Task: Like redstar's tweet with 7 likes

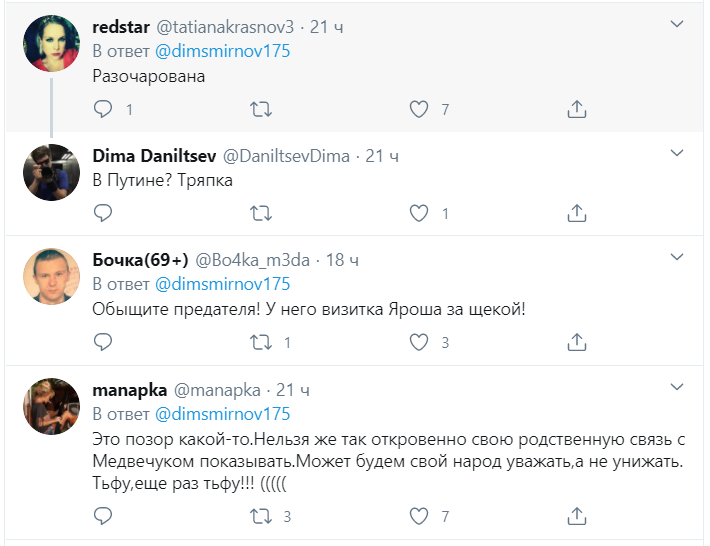Action: (420, 108)
